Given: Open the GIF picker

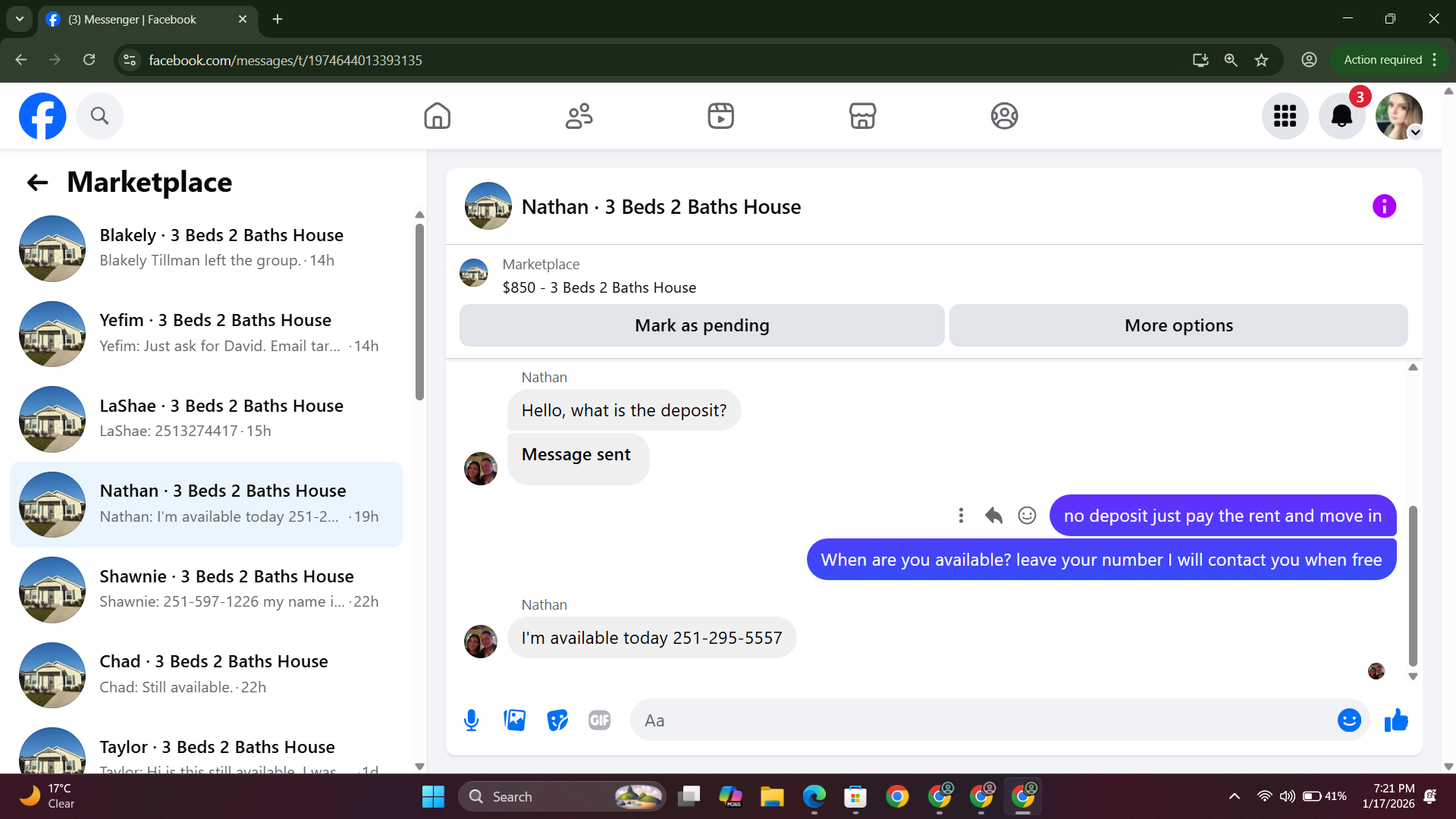Looking at the screenshot, I should [600, 720].
